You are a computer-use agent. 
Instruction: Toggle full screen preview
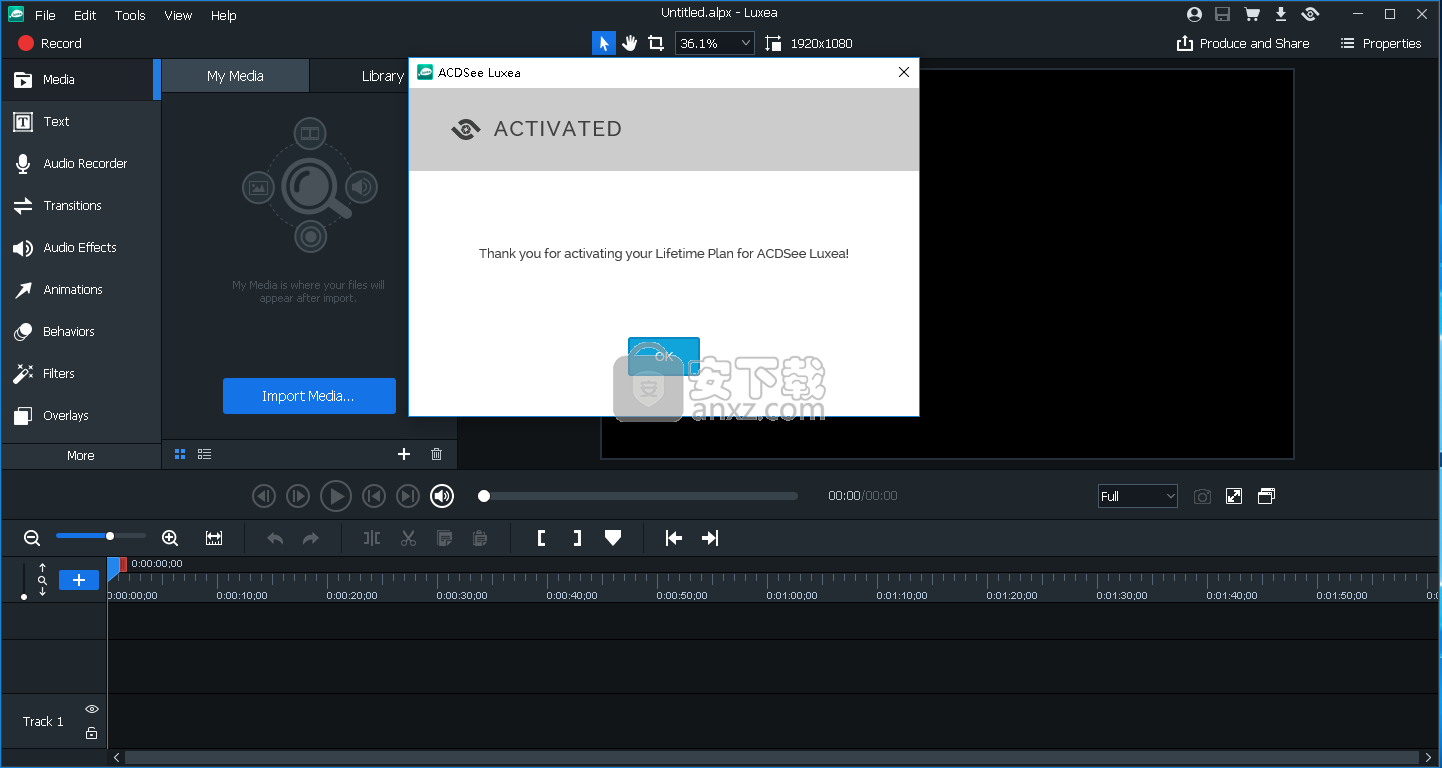(1234, 496)
